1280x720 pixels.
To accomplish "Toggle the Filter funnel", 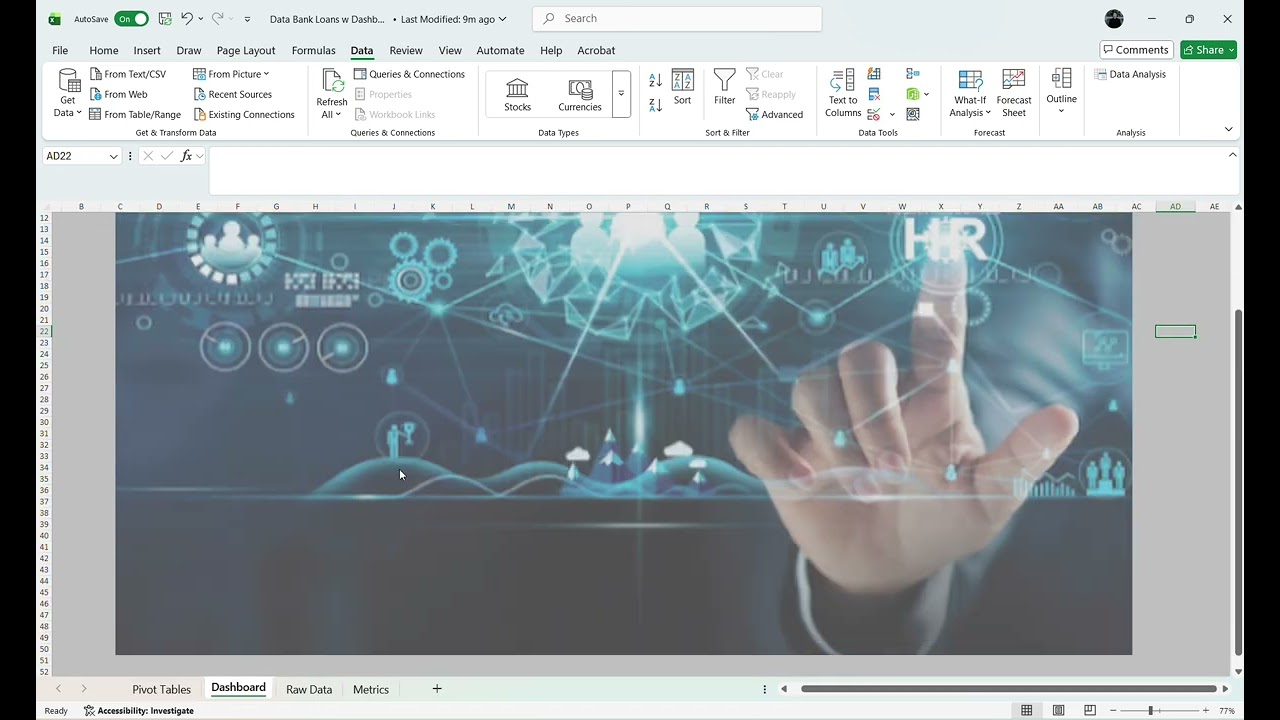I will (x=725, y=87).
